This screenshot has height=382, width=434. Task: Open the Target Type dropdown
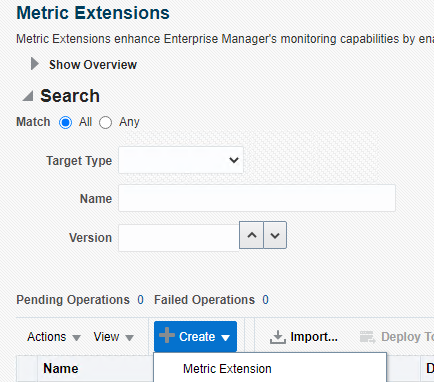pyautogui.click(x=181, y=160)
